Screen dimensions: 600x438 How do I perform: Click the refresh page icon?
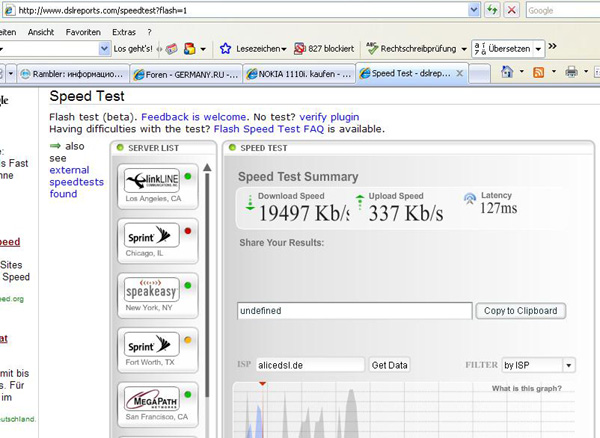click(x=493, y=10)
